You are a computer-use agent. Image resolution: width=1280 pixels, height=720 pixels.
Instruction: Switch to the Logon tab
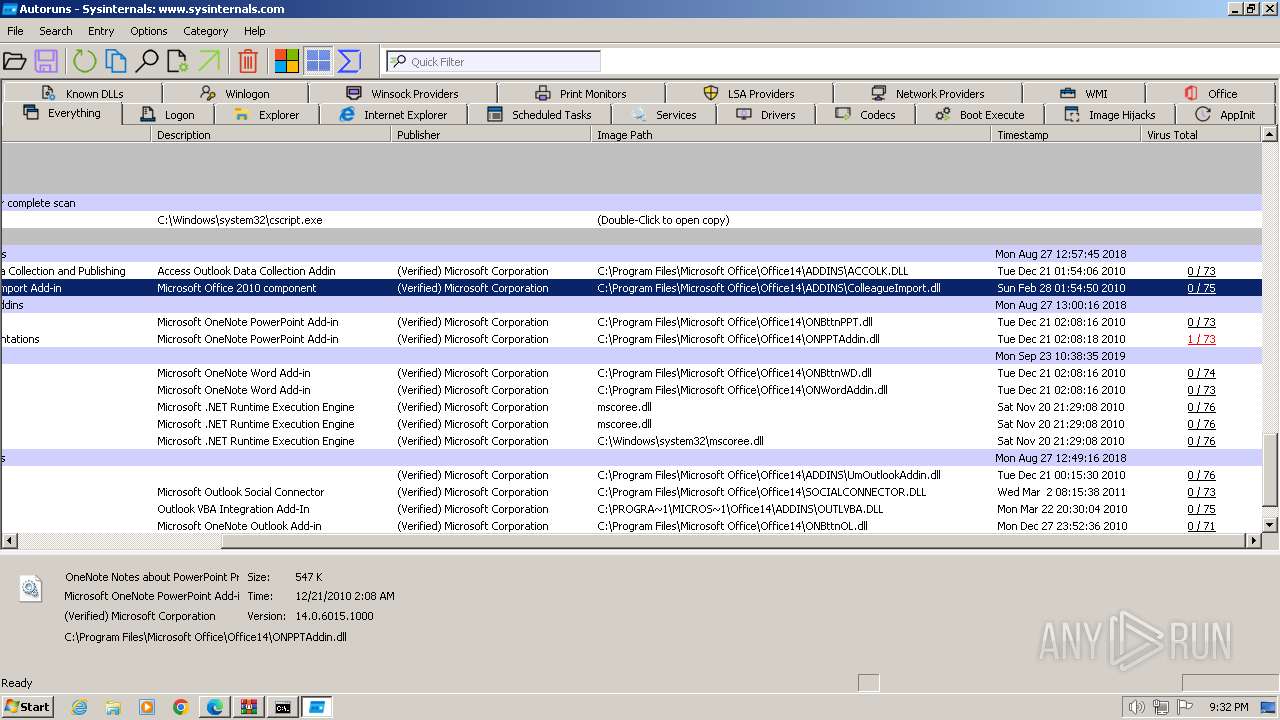coord(168,114)
